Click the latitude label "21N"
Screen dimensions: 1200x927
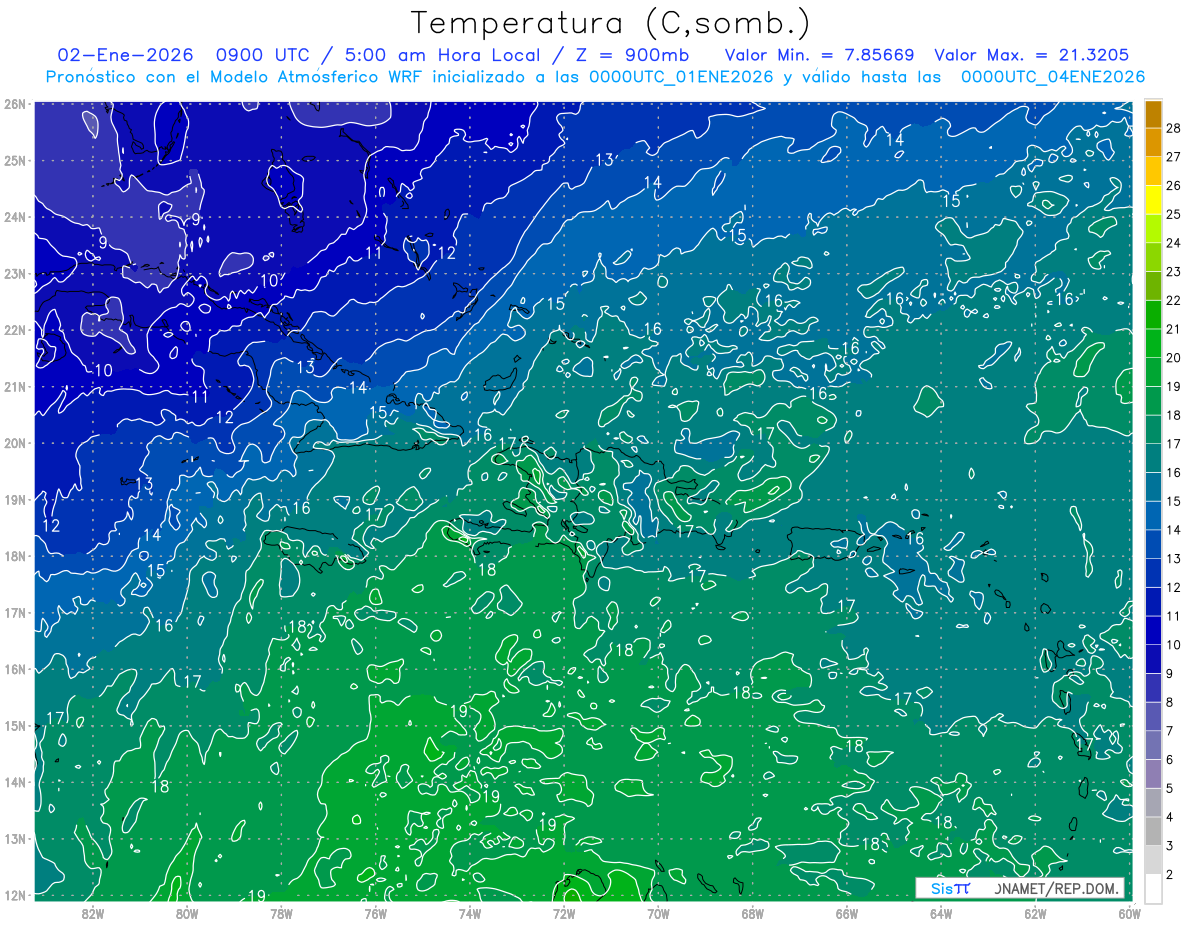15,386
